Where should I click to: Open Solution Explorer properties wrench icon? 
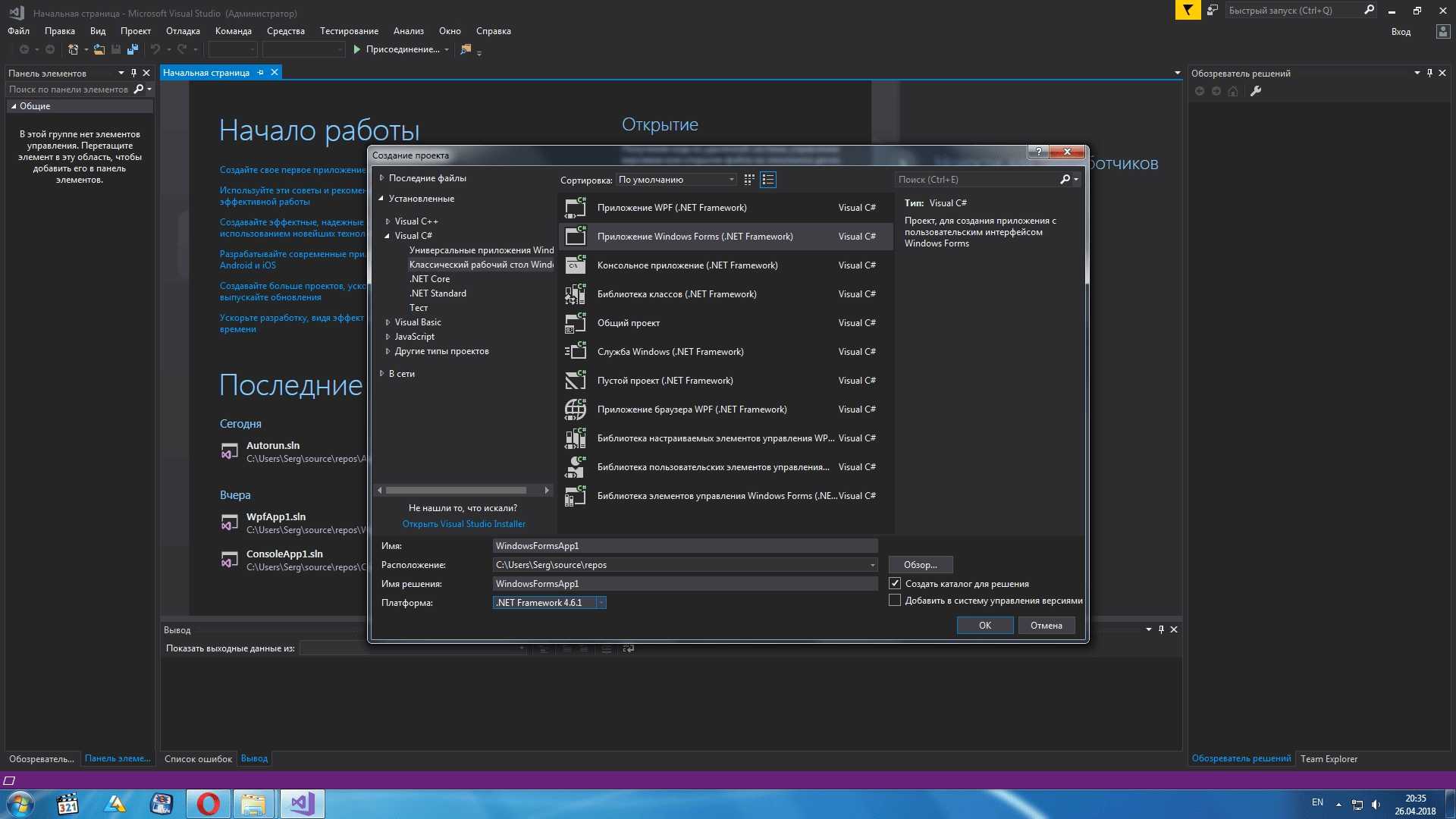[x=1256, y=91]
